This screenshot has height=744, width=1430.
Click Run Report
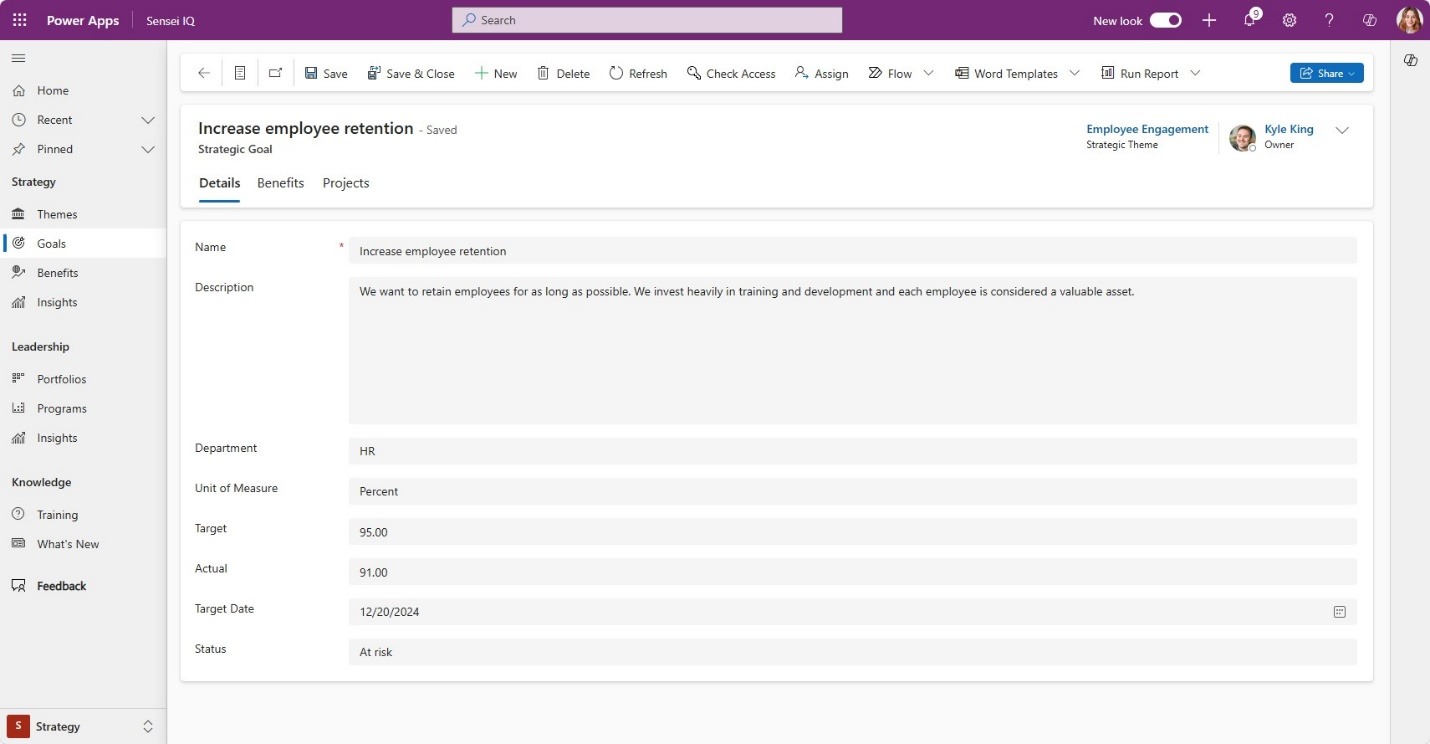tap(1140, 73)
